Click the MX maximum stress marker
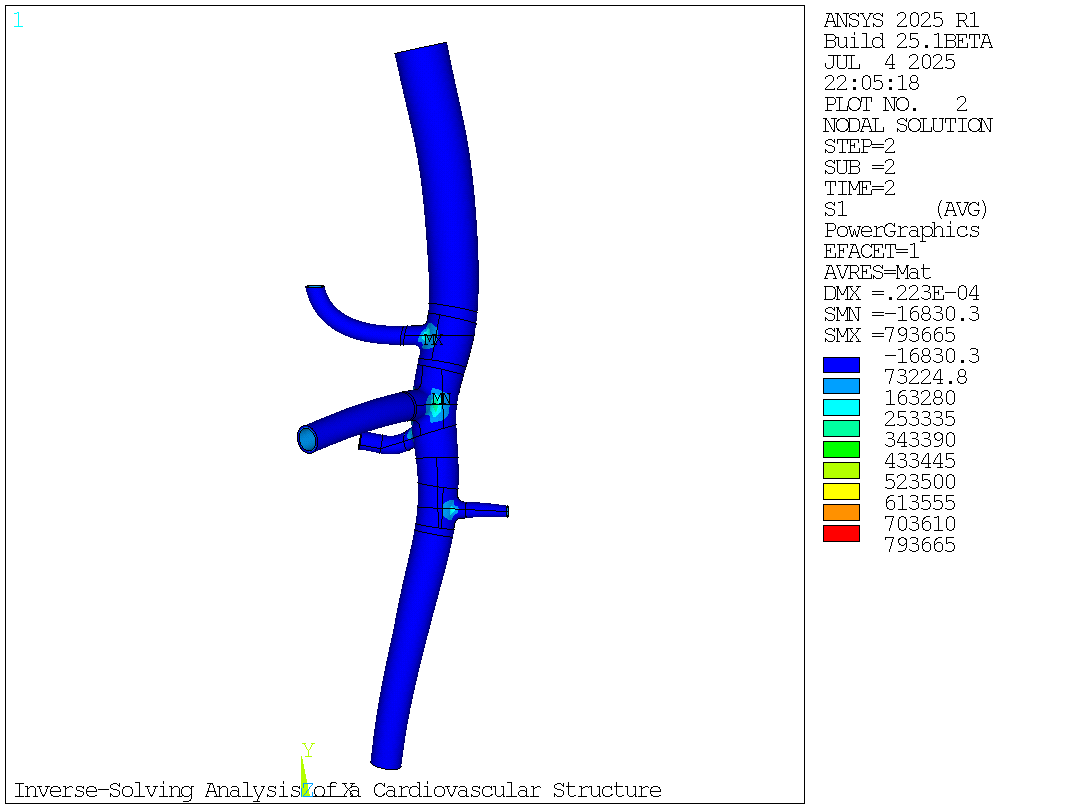Image resolution: width=1077 pixels, height=810 pixels. (x=432, y=339)
